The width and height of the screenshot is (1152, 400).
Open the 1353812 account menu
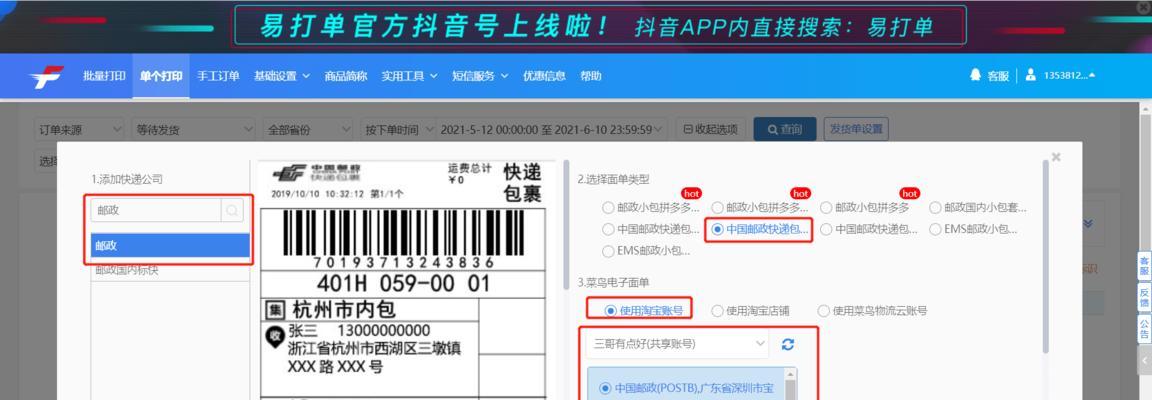point(1069,76)
